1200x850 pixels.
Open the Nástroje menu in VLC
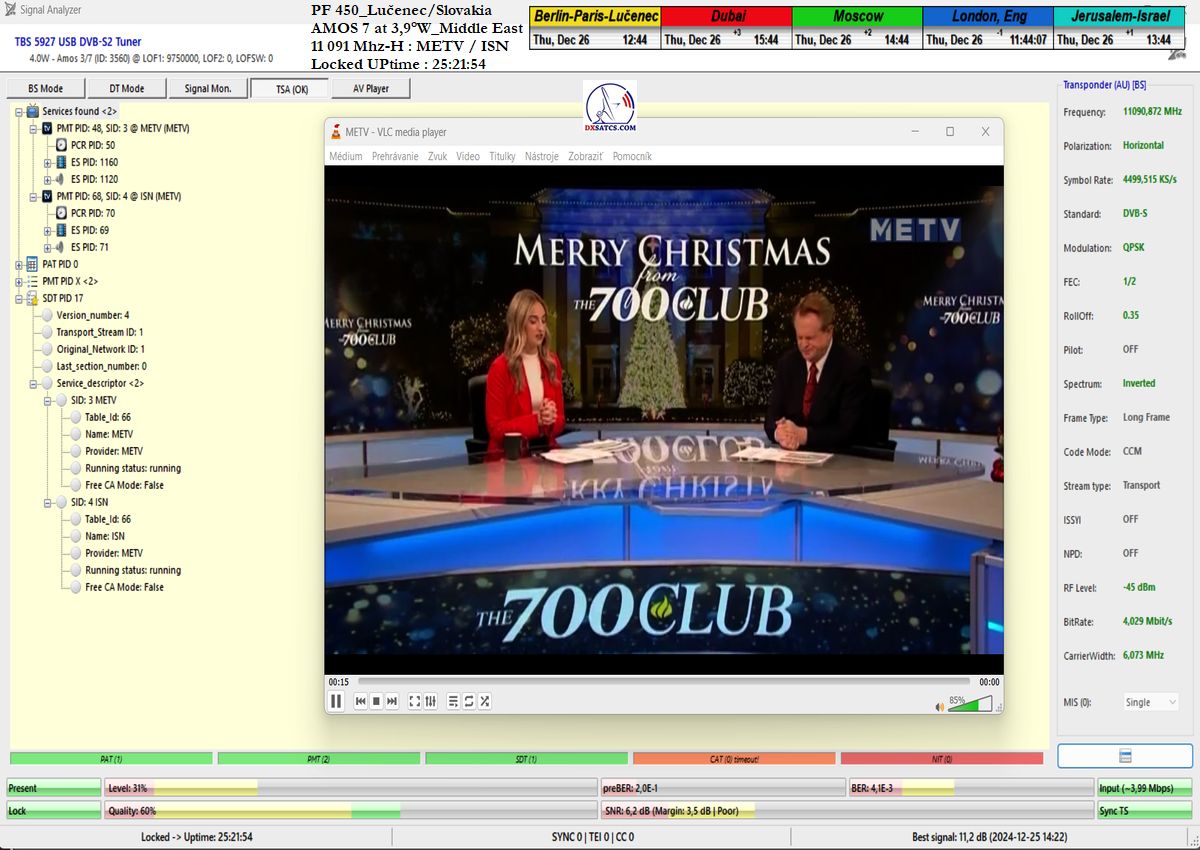541,157
